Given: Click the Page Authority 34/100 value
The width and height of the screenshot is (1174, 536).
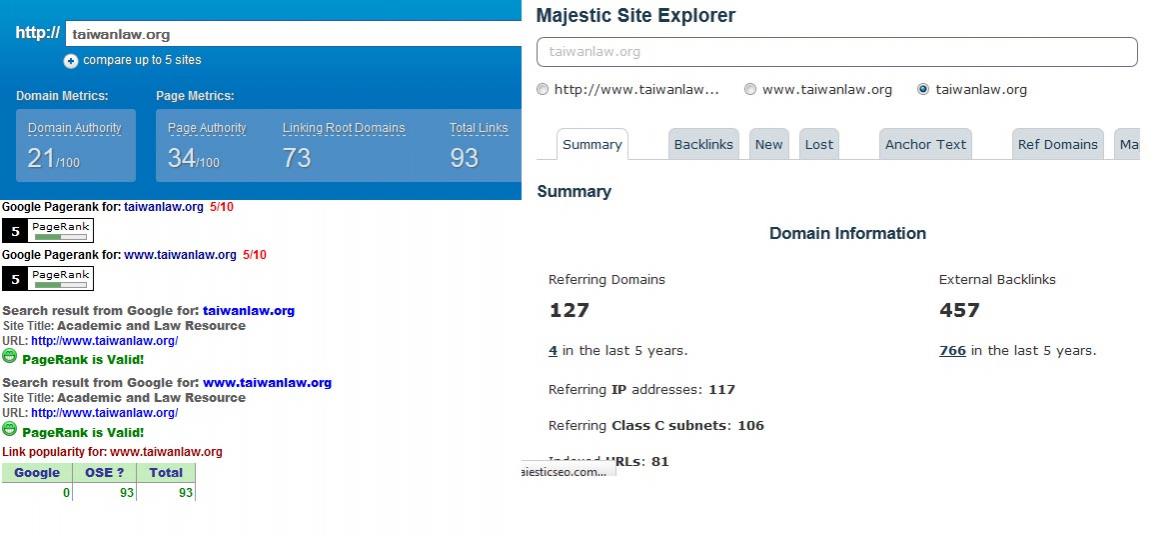Looking at the screenshot, I should pyautogui.click(x=193, y=158).
